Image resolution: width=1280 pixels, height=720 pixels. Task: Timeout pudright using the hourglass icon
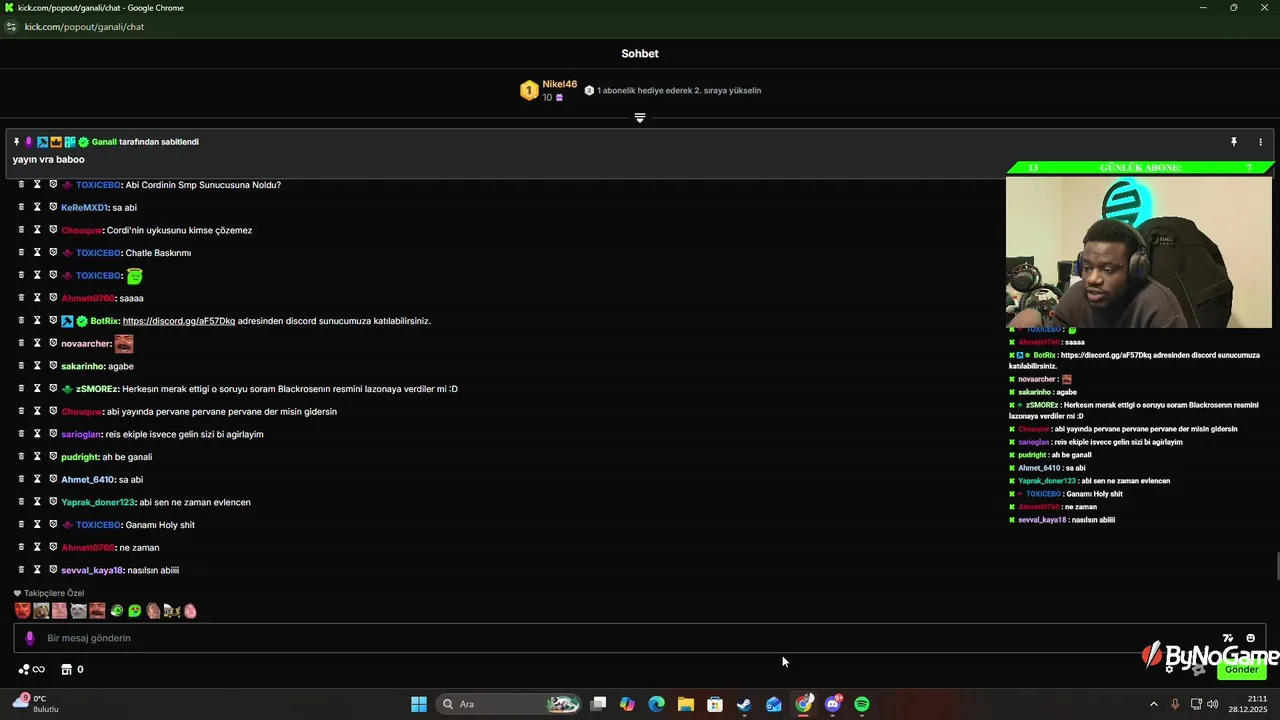click(37, 456)
